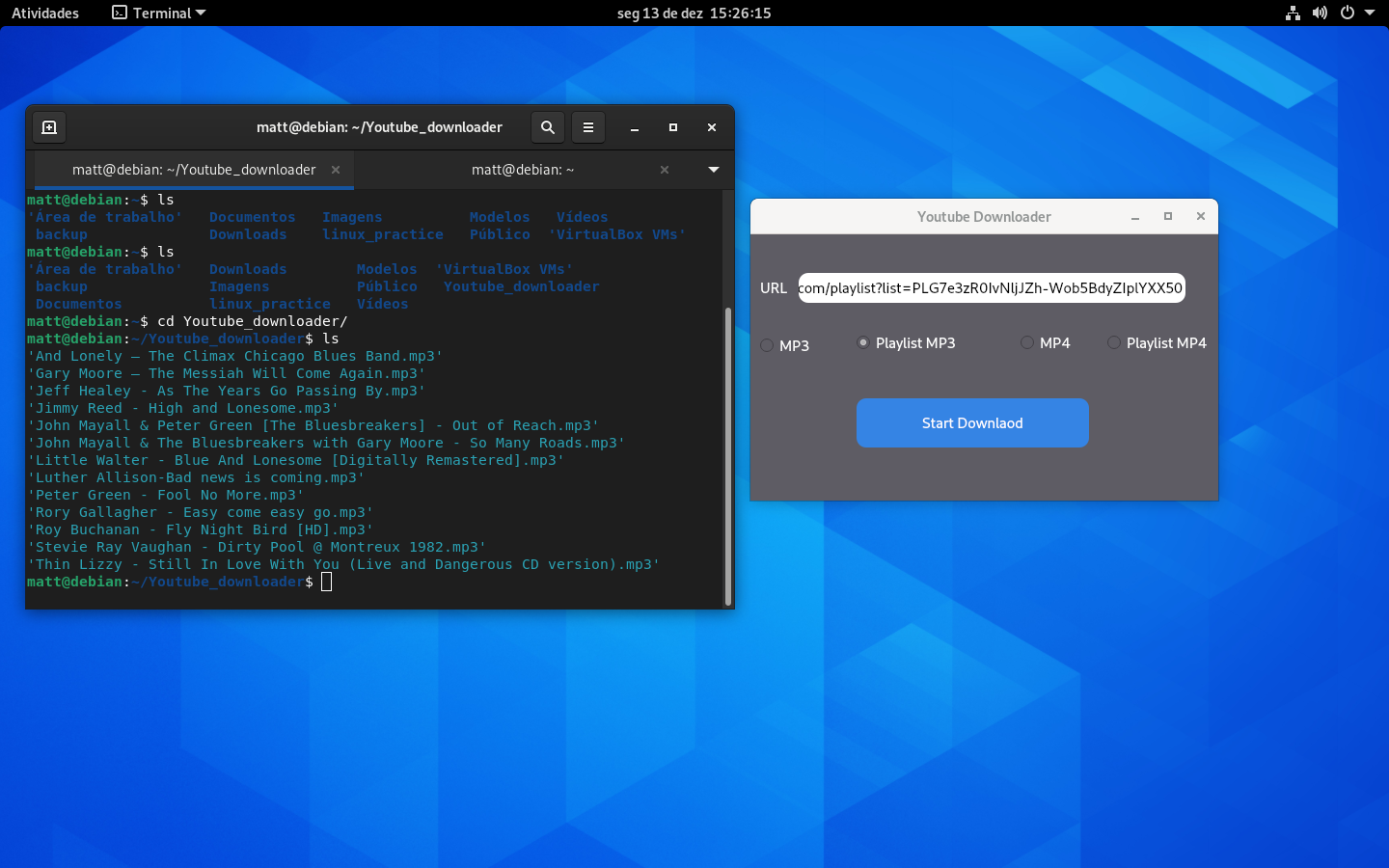1389x868 pixels.
Task: Activate the terminal search icon
Action: tap(547, 126)
